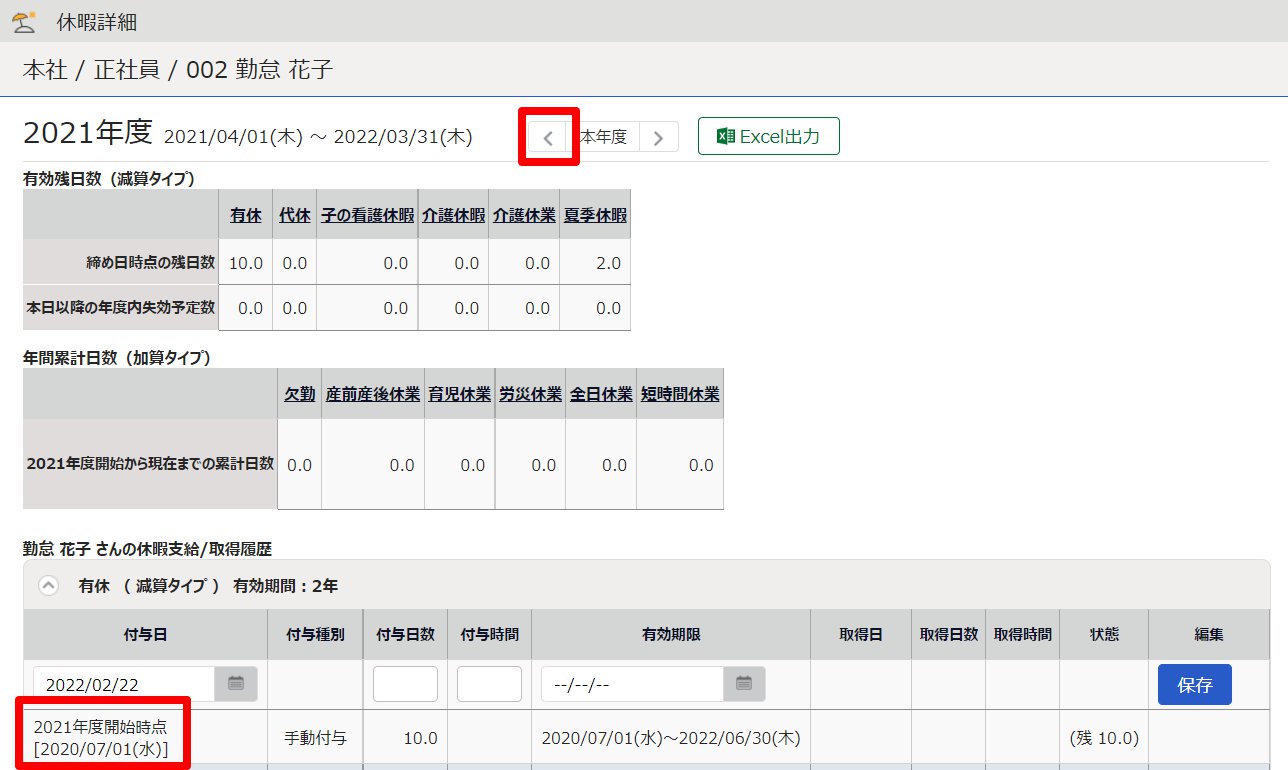Screen dimensions: 1288x770
Task: Go to previous fiscal year arrow
Action: coord(548,138)
